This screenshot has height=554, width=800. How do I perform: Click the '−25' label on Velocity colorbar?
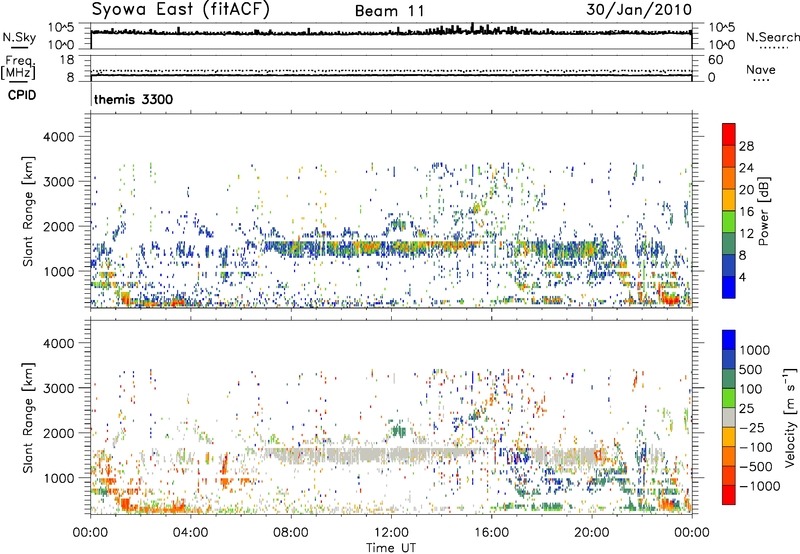tap(754, 428)
